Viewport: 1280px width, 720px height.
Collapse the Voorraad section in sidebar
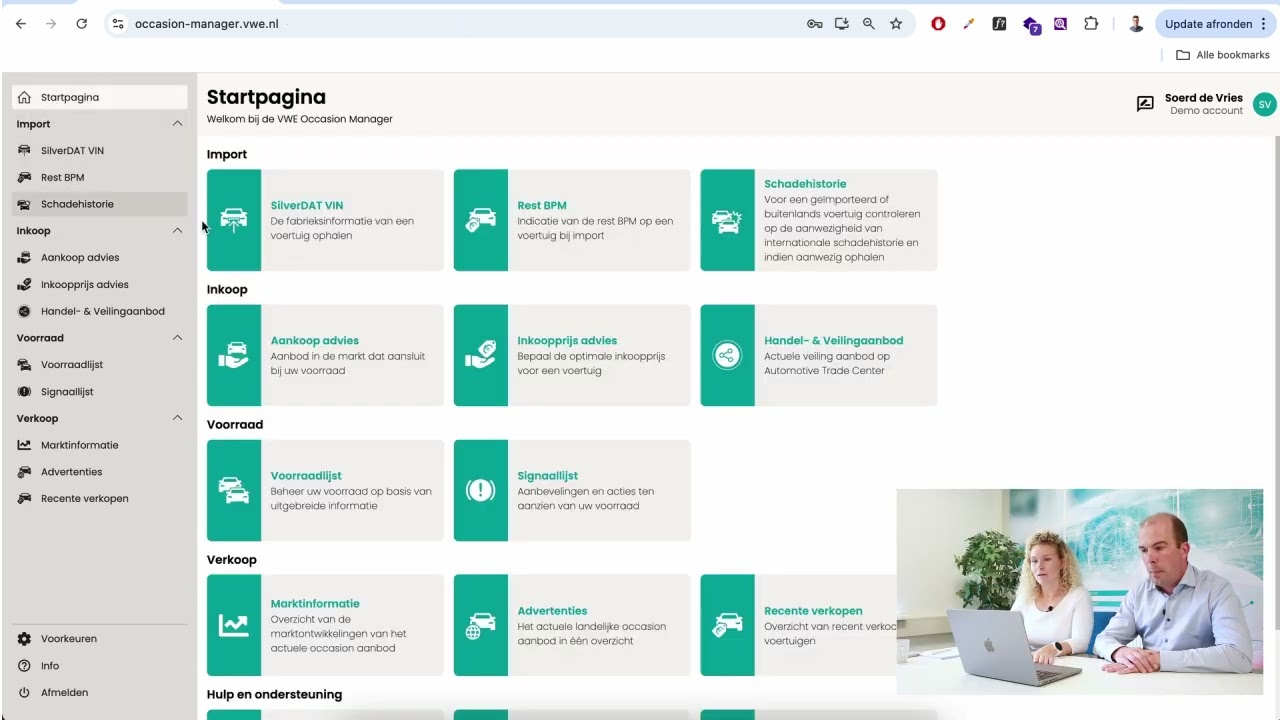click(177, 338)
